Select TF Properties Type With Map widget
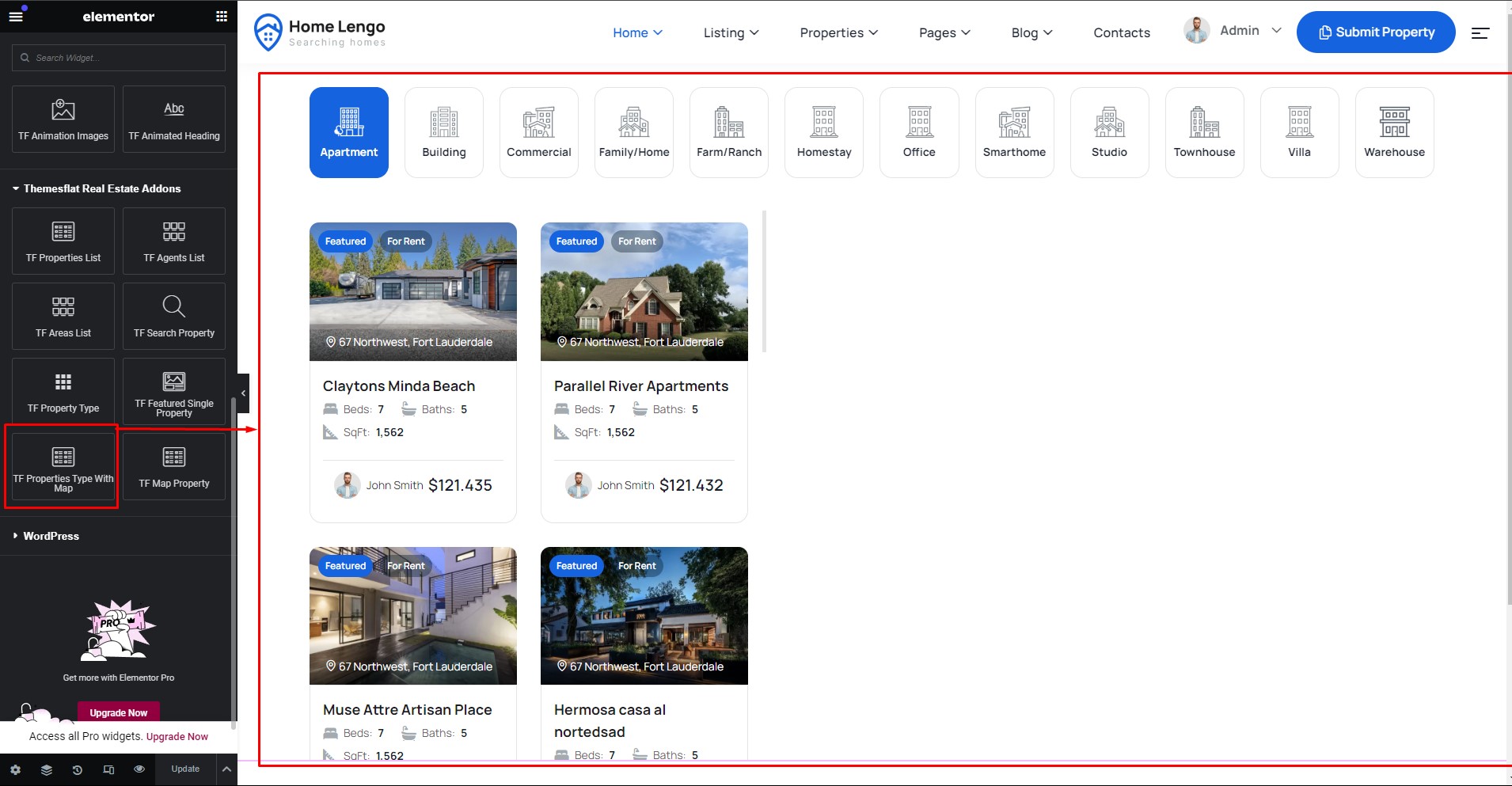This screenshot has width=1512, height=786. [63, 466]
